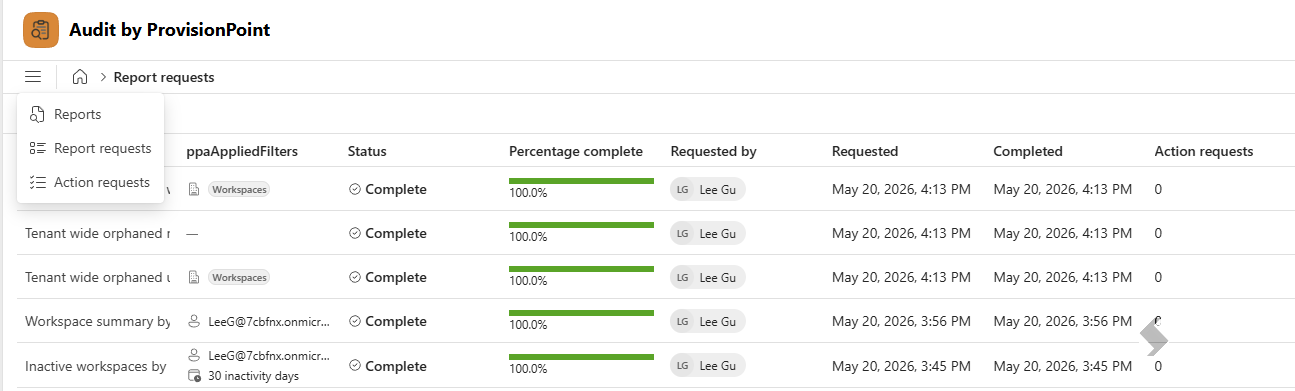Click the Requested by column header
This screenshot has width=1295, height=391.
pyautogui.click(x=713, y=151)
